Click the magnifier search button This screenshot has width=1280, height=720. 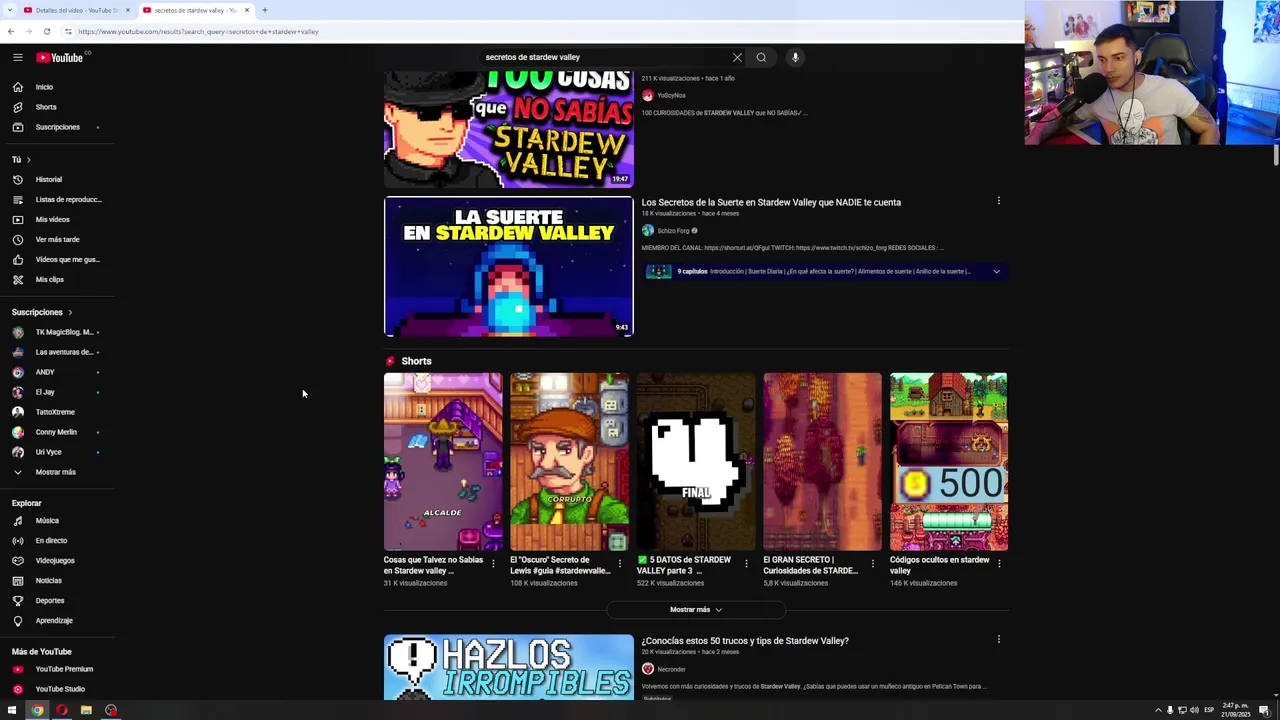tap(761, 57)
